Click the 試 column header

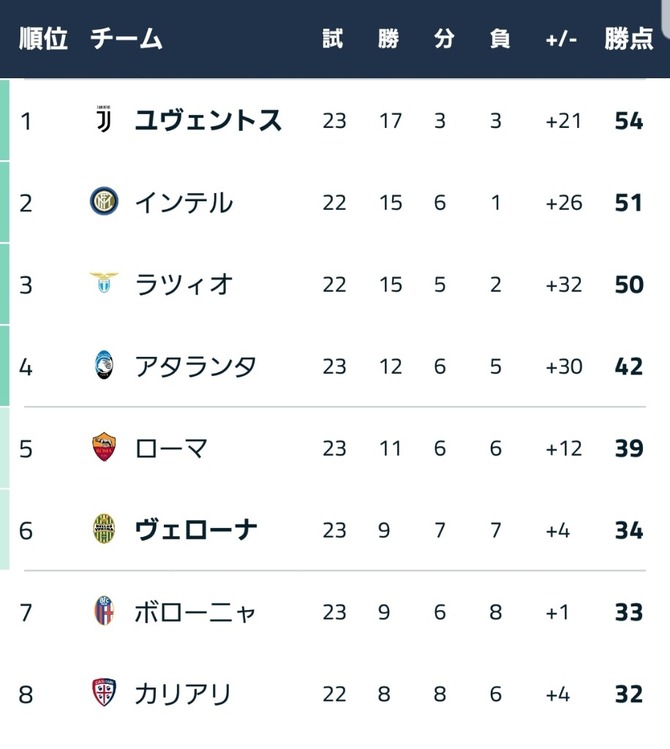point(333,39)
